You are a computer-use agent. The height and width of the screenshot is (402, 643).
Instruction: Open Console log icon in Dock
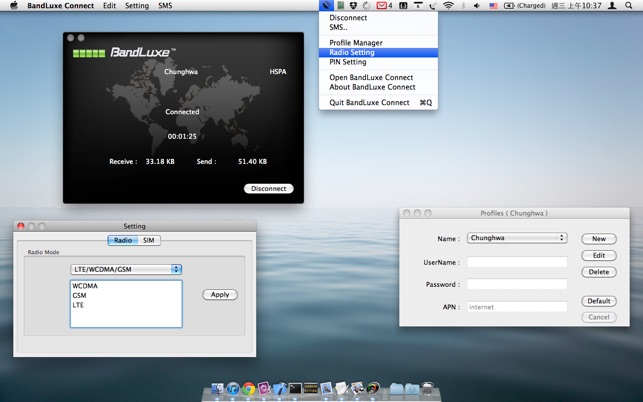coord(311,388)
